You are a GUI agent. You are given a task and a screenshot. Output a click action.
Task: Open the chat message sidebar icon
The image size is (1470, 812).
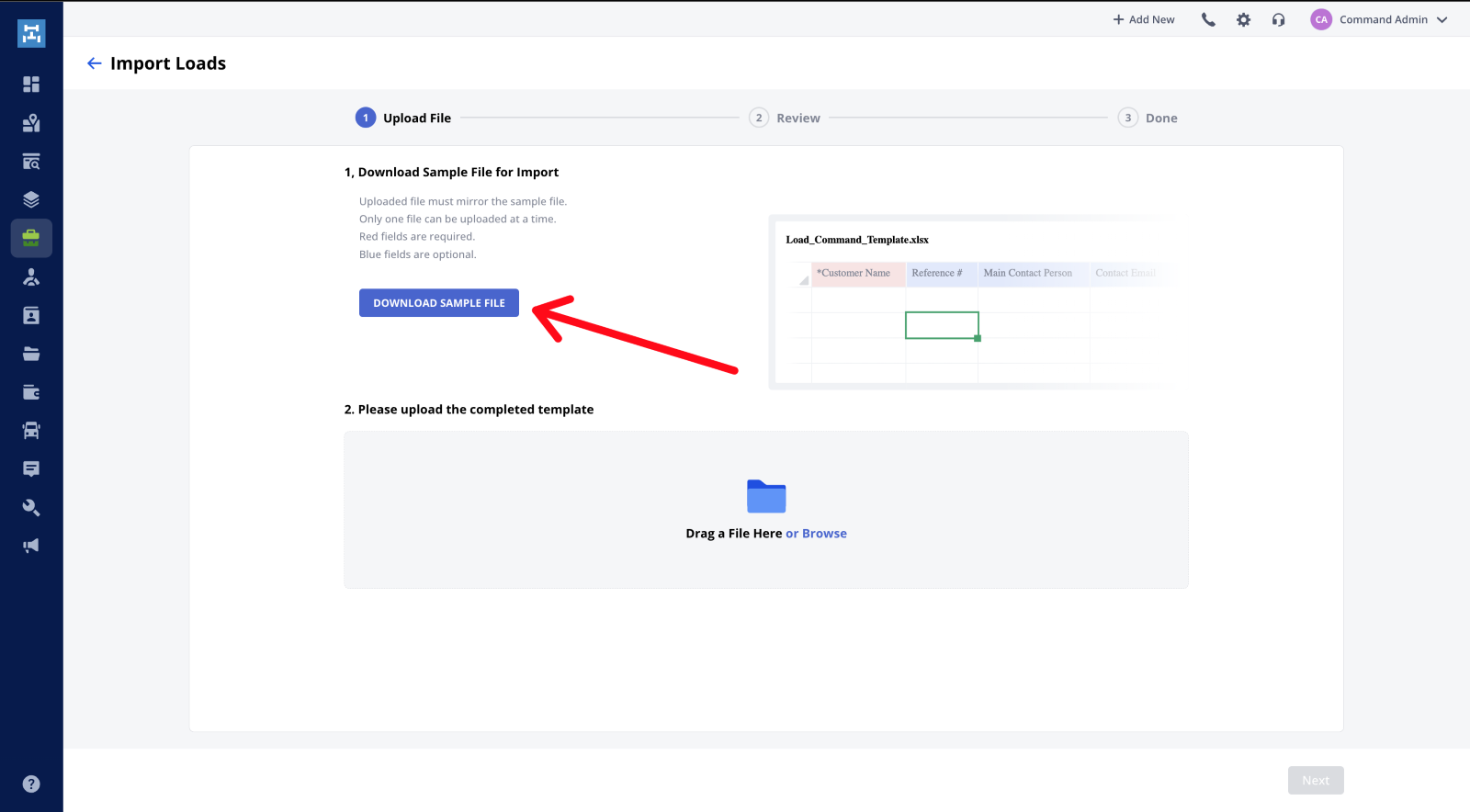tap(31, 468)
